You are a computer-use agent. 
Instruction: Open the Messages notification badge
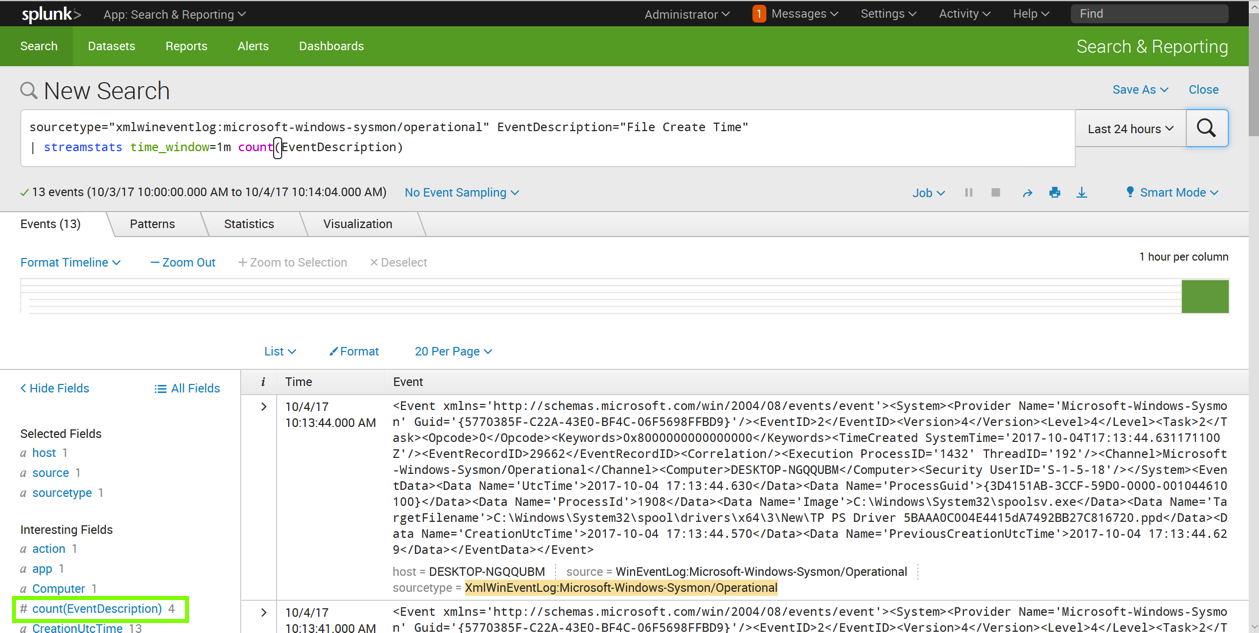(759, 14)
